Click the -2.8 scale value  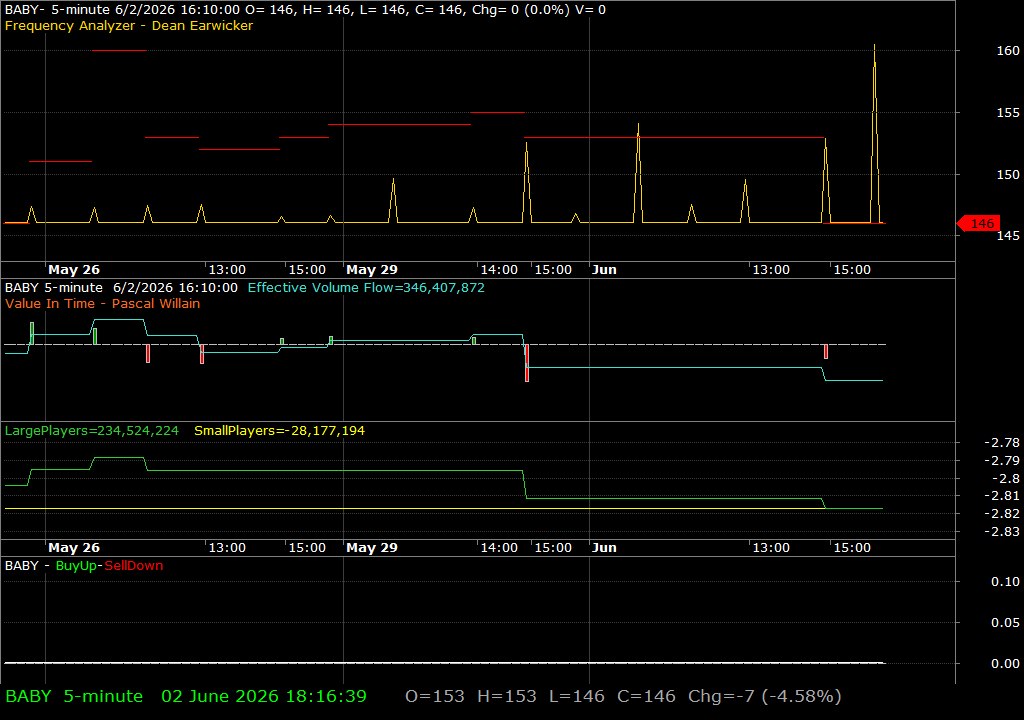(x=1006, y=478)
